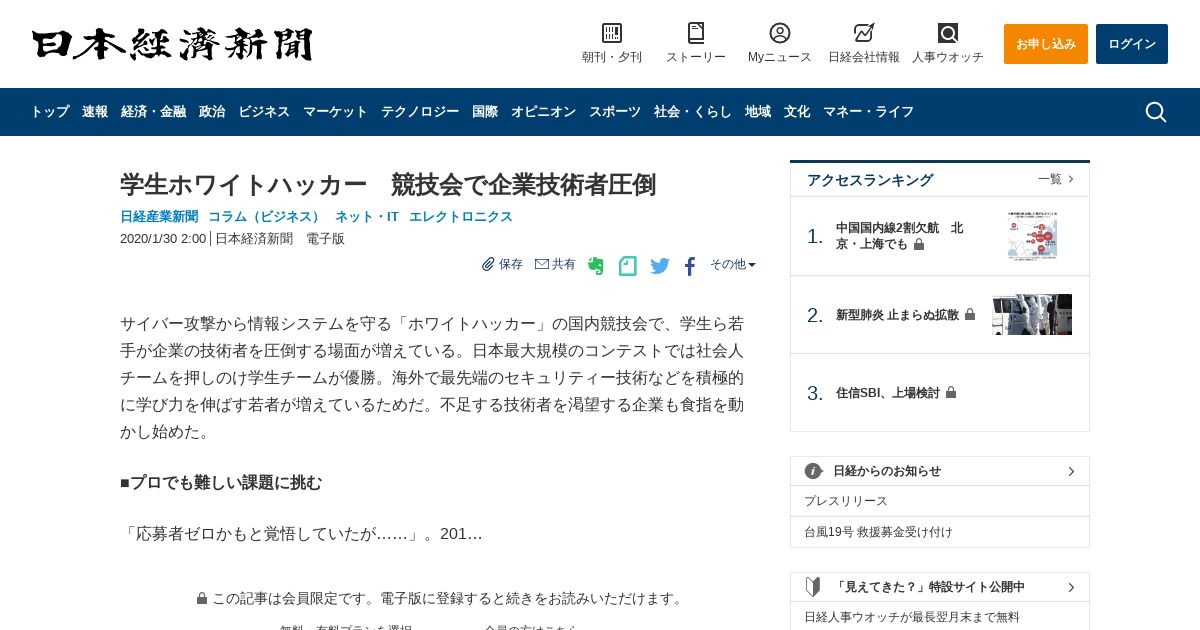
Task: Select the マネー・ライフ menu item
Action: (868, 112)
